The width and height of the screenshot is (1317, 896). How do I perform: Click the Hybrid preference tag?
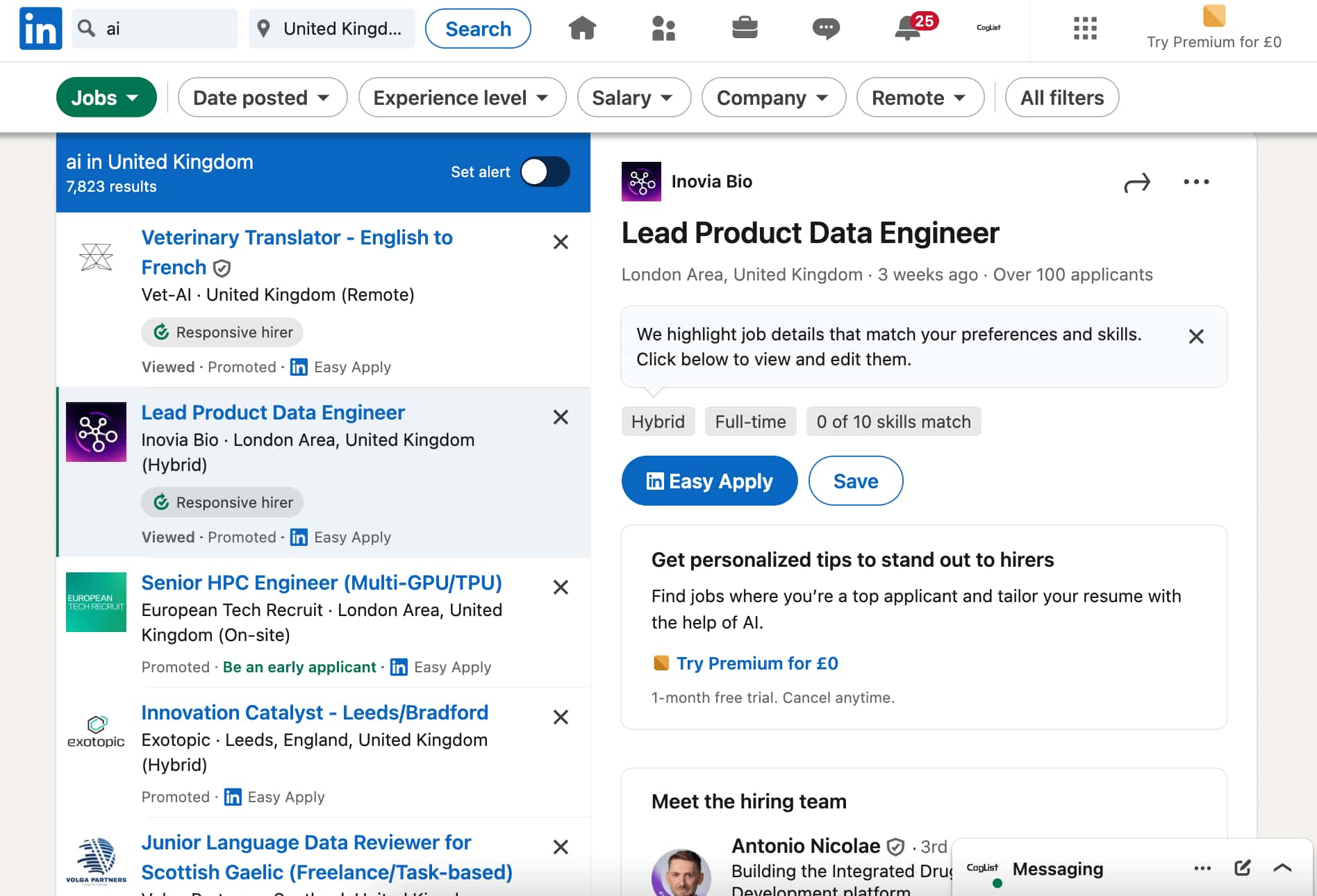pyautogui.click(x=658, y=422)
